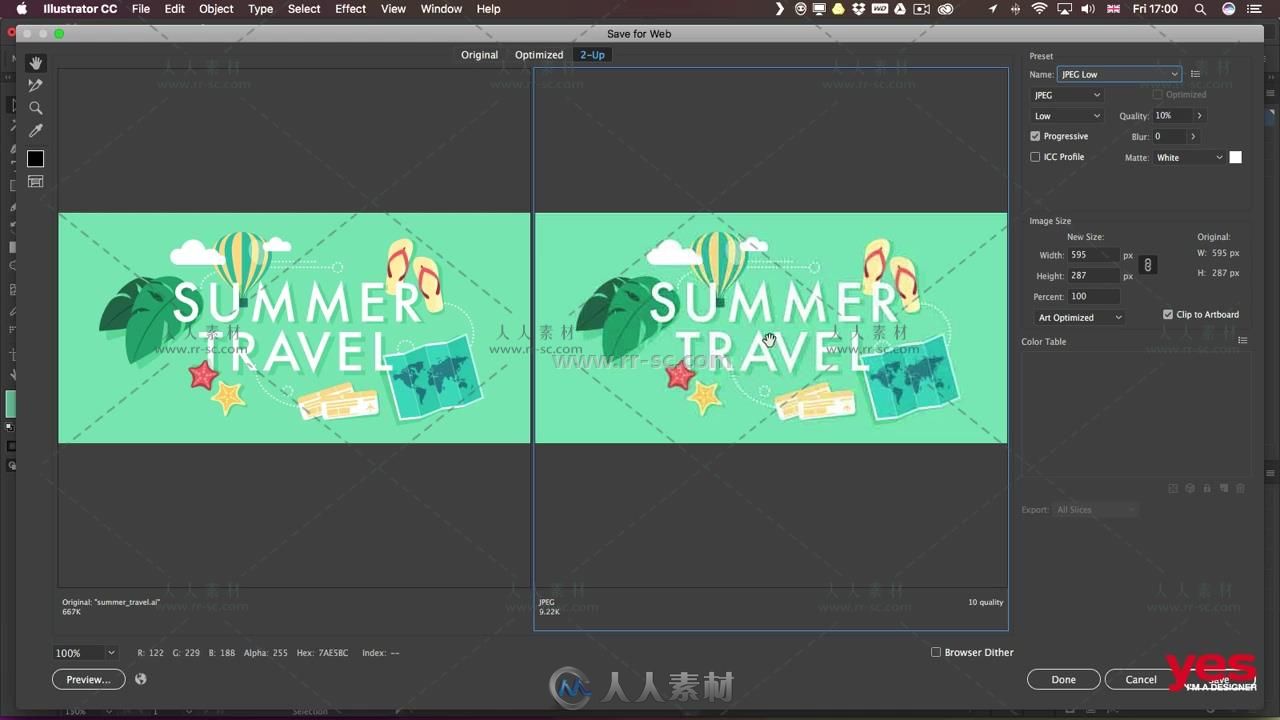Select the Slice Select tool
Viewport: 1280px width, 720px height.
point(35,85)
